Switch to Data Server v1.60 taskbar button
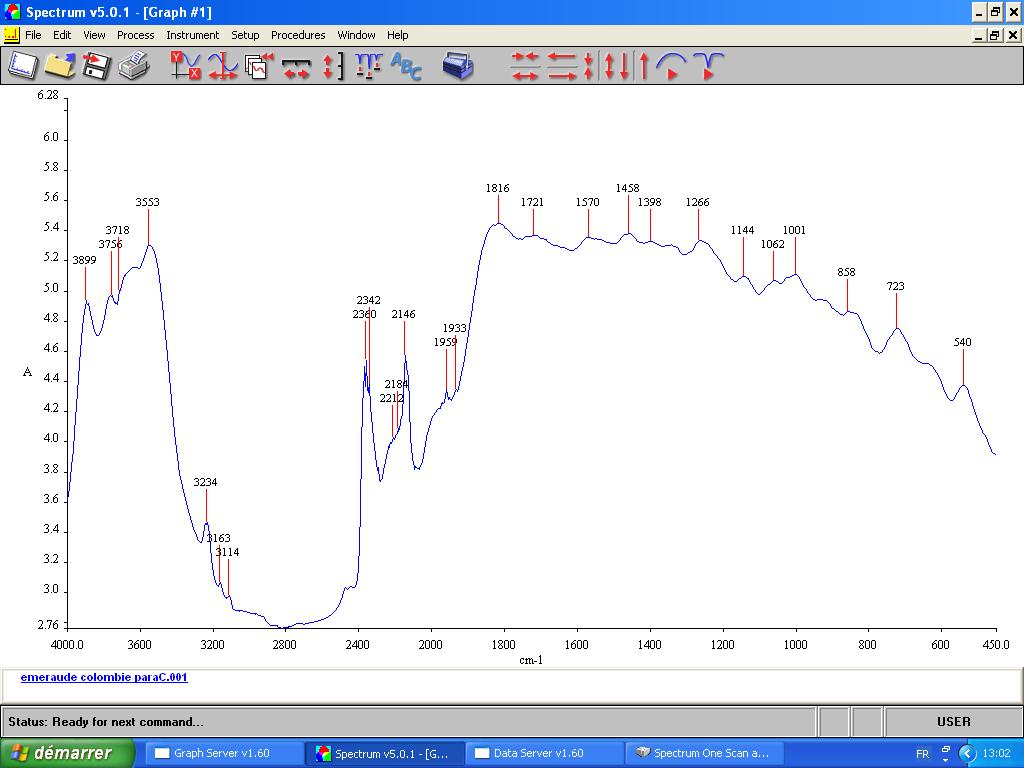 (538, 753)
